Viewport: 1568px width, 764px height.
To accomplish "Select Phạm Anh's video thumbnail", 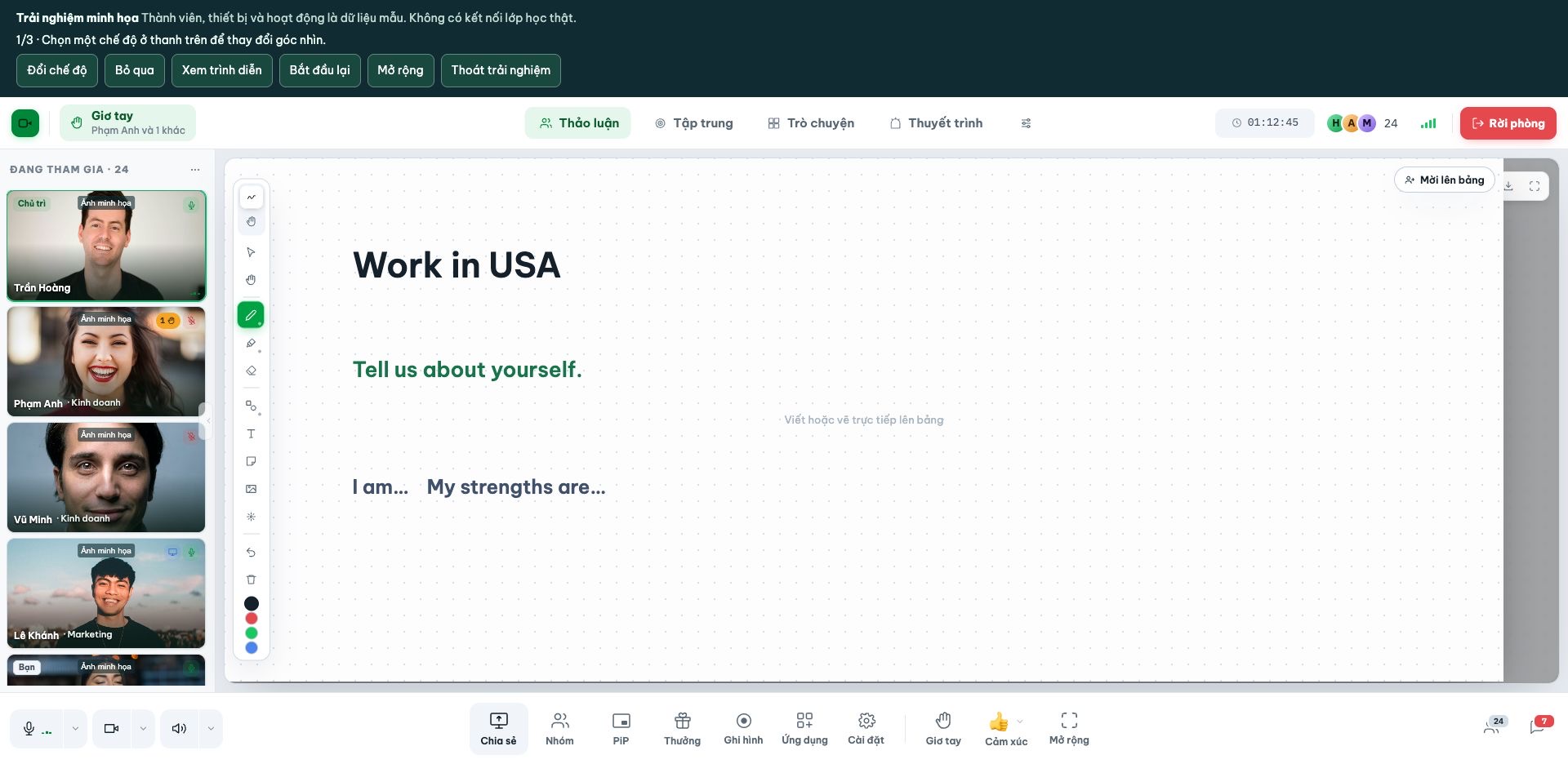I will click(x=106, y=362).
